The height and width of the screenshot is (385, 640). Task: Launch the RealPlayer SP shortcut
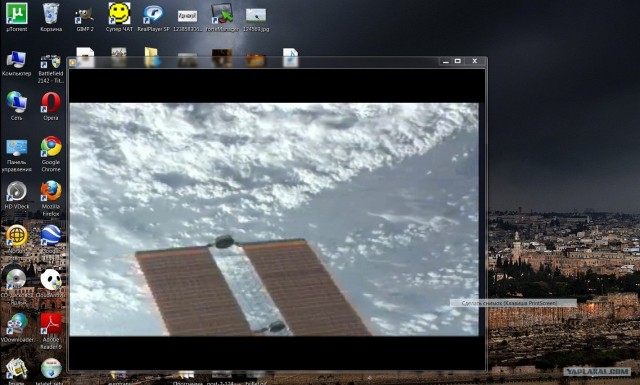pyautogui.click(x=153, y=18)
